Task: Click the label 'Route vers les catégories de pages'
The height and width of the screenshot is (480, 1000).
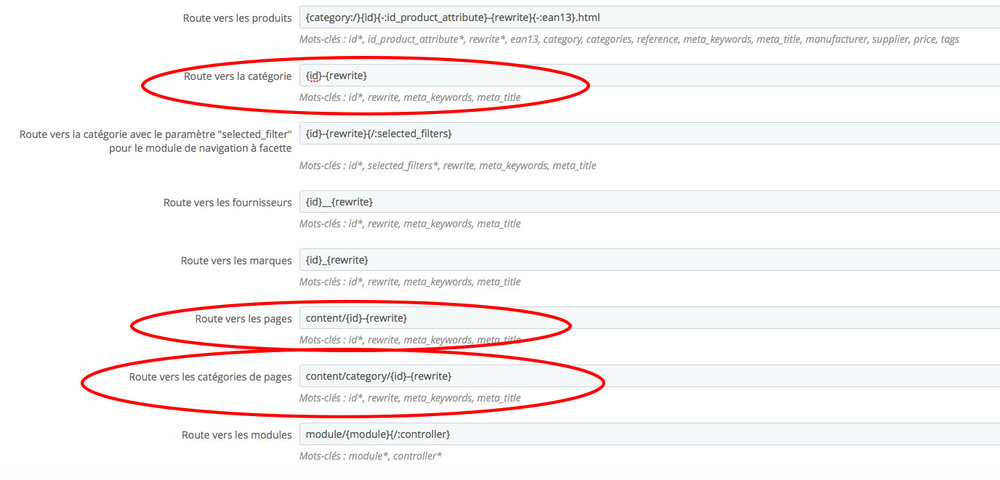Action: (x=210, y=377)
